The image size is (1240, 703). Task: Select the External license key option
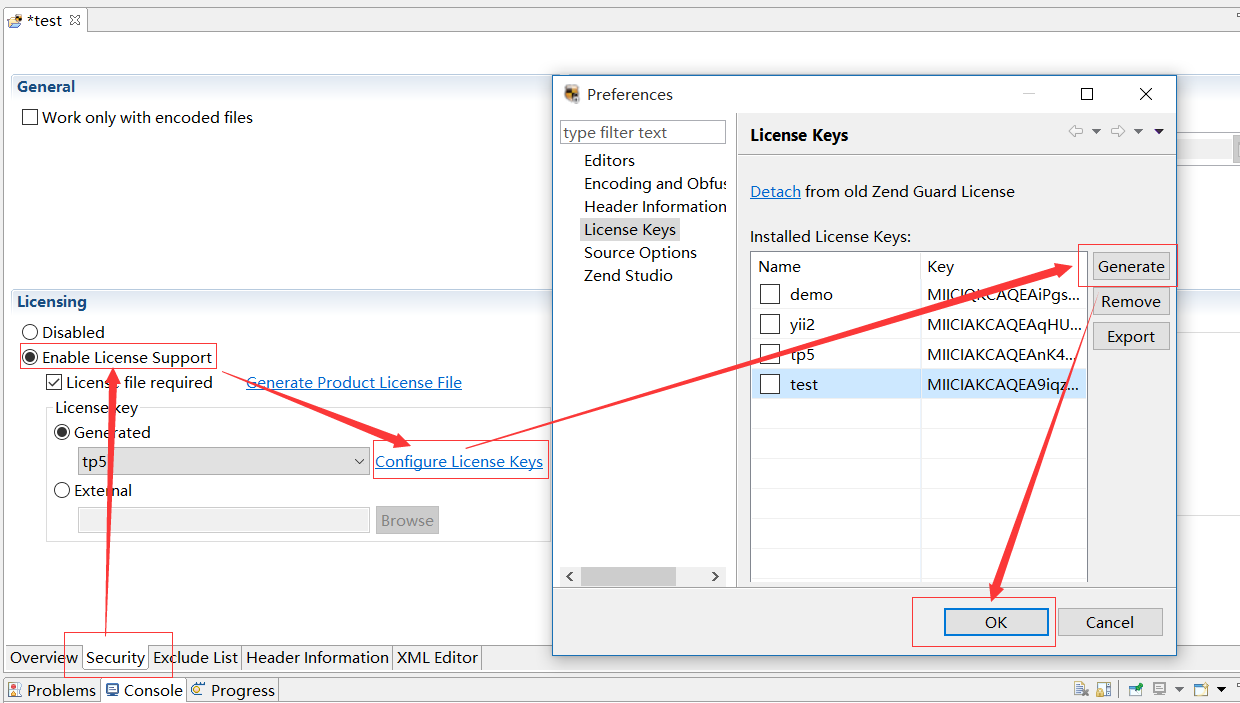(x=62, y=490)
